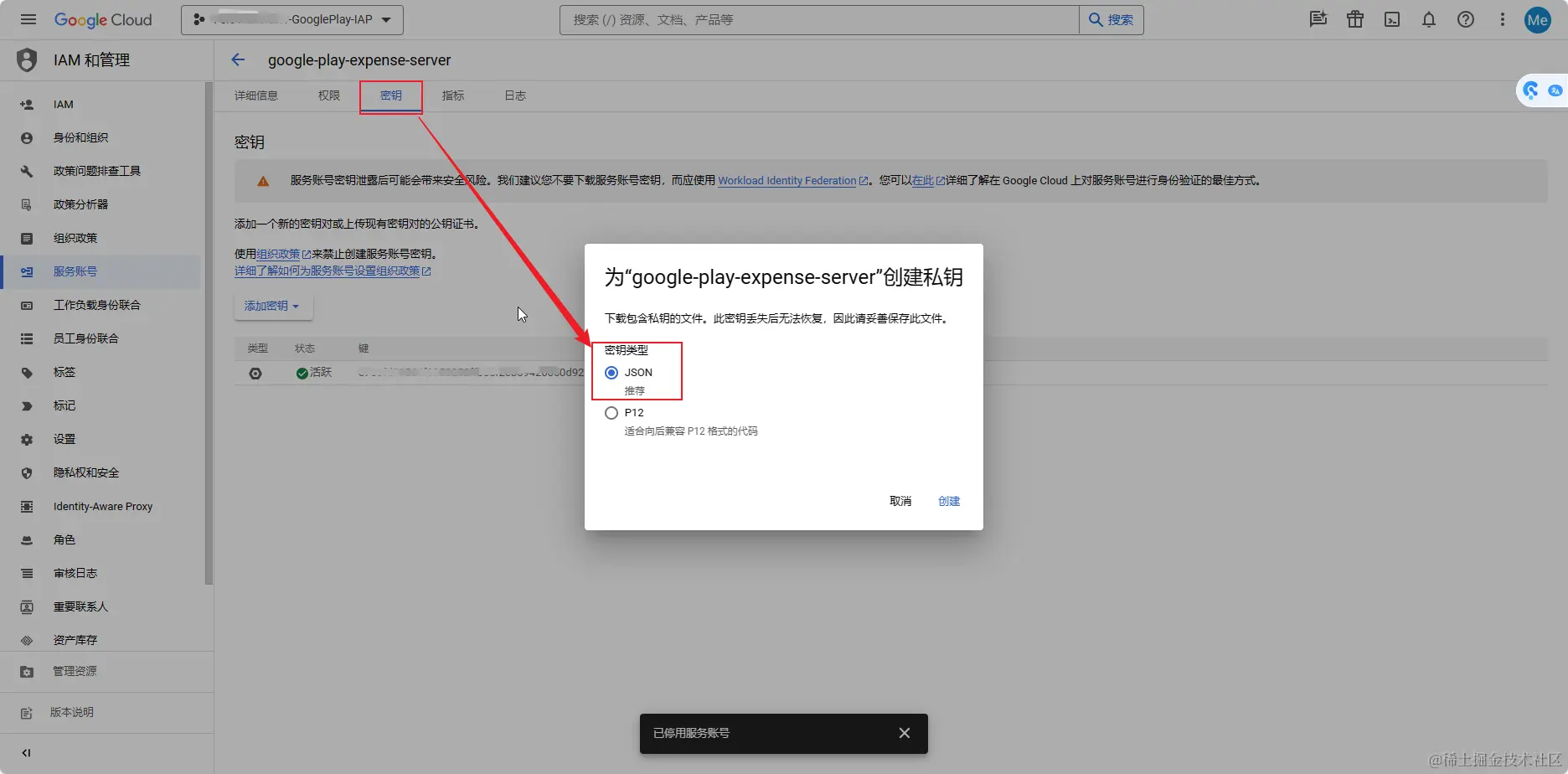
Task: Click the 重要联系人 sidebar icon
Action: [x=27, y=607]
